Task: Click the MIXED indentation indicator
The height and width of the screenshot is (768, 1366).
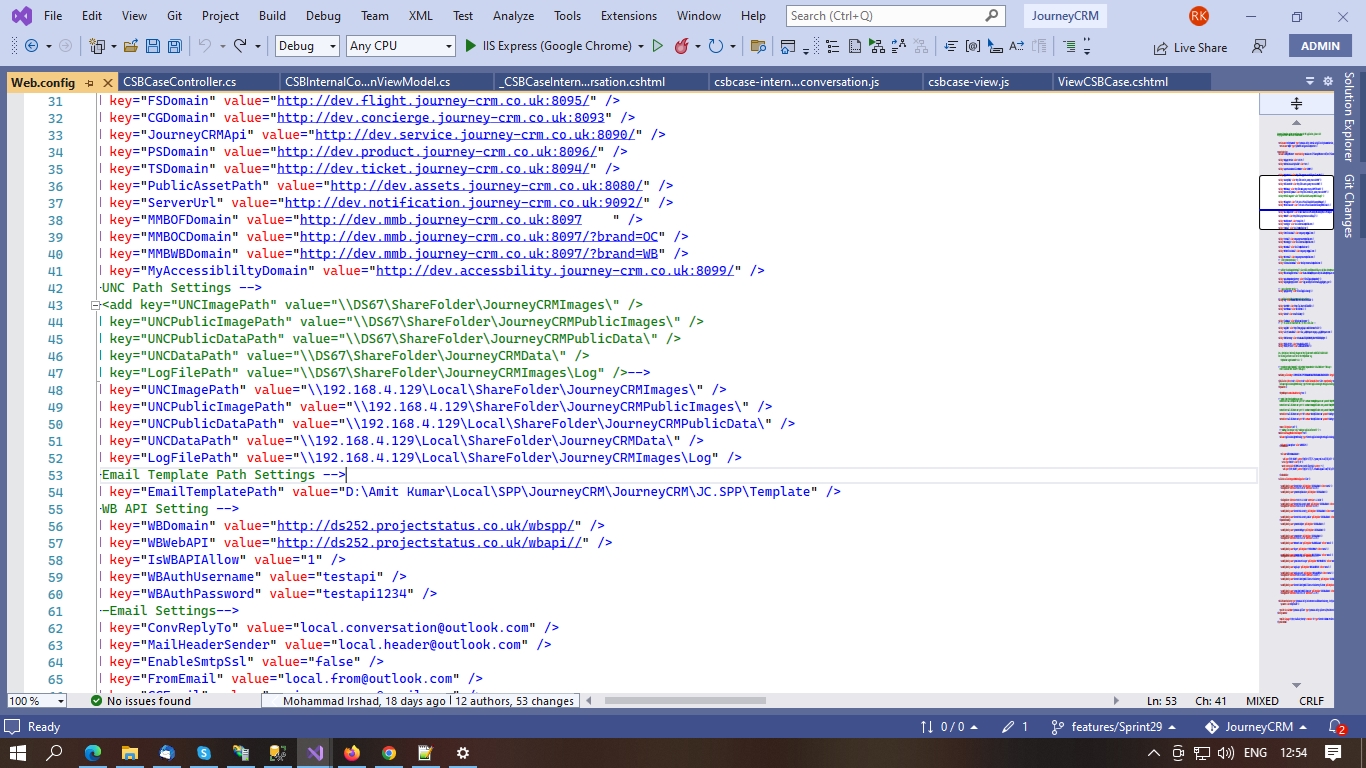Action: (1262, 701)
